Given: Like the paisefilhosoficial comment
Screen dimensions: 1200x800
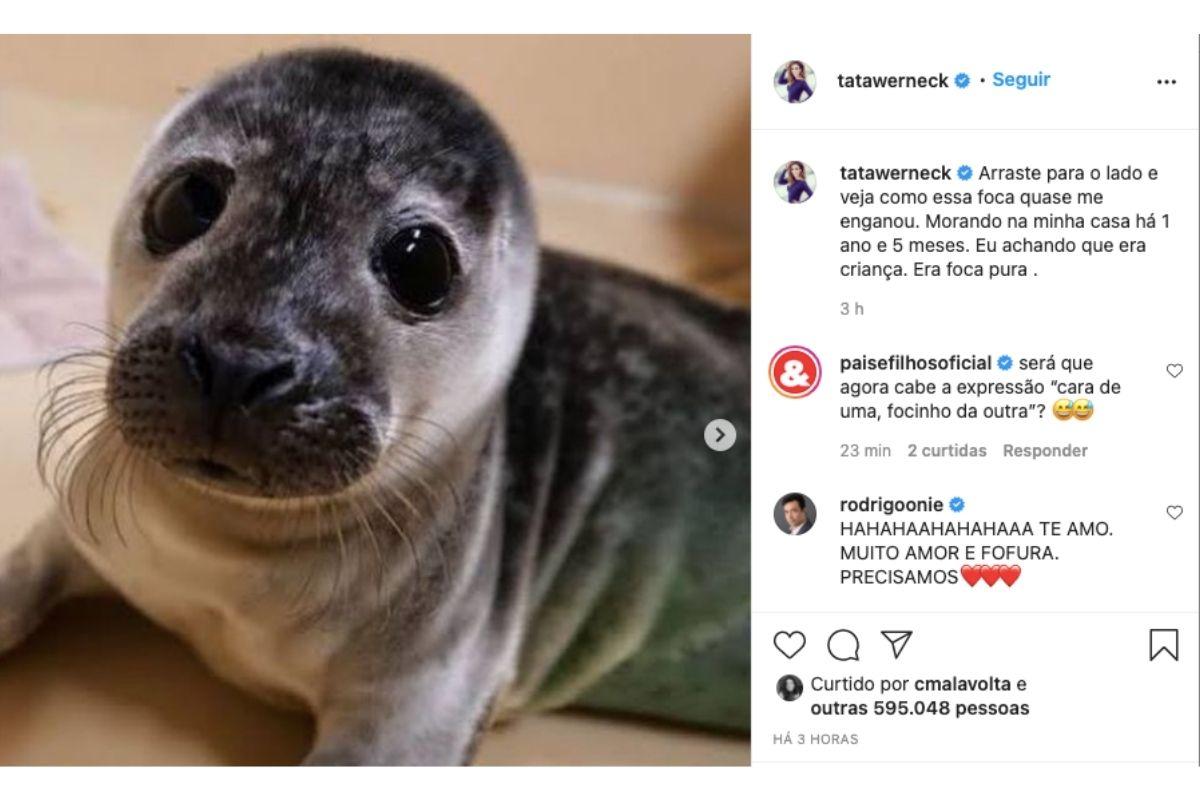Looking at the screenshot, I should coord(1174,371).
